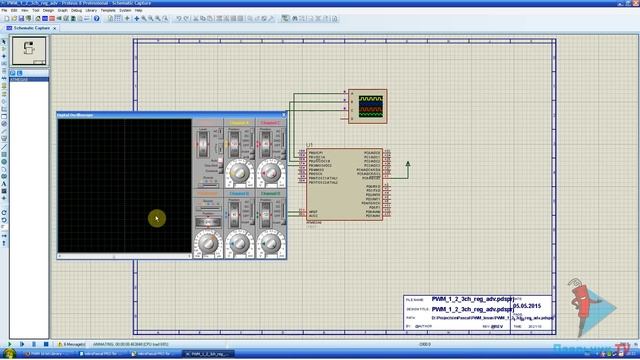The width and height of the screenshot is (640, 360).
Task: Click Channel D voltage dial knob
Action: point(270,243)
